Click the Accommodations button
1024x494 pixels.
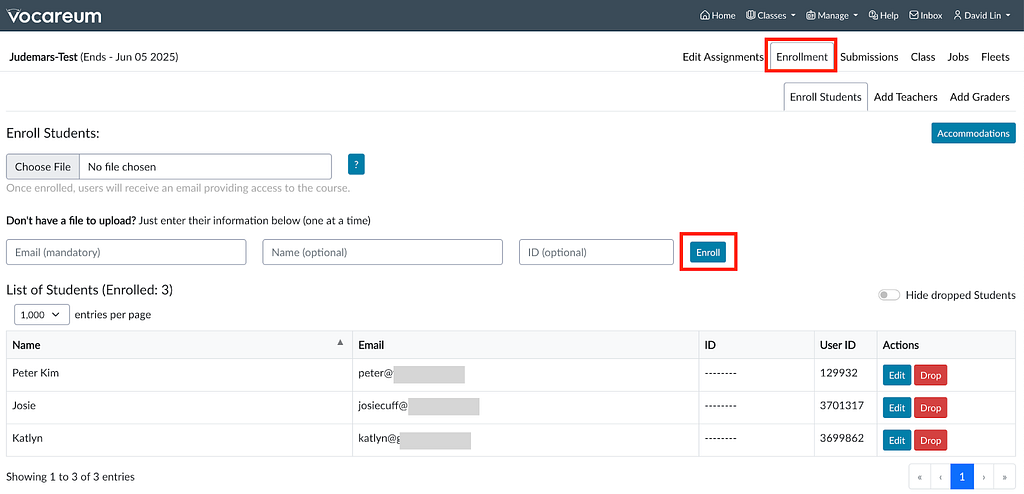973,133
